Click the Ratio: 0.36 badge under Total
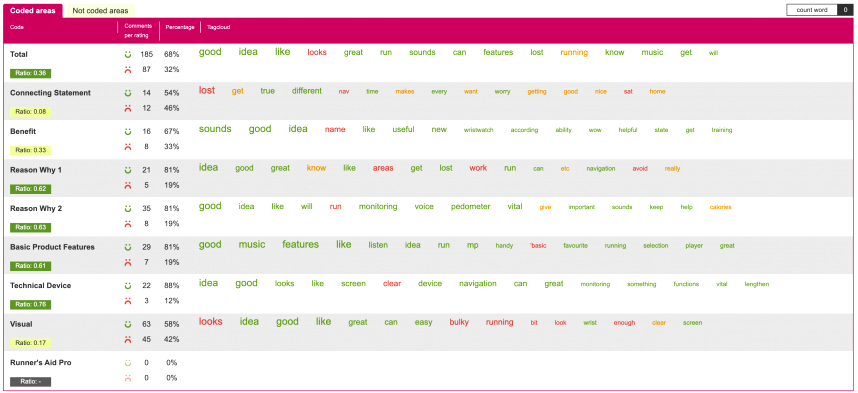The width and height of the screenshot is (858, 393). pos(30,73)
